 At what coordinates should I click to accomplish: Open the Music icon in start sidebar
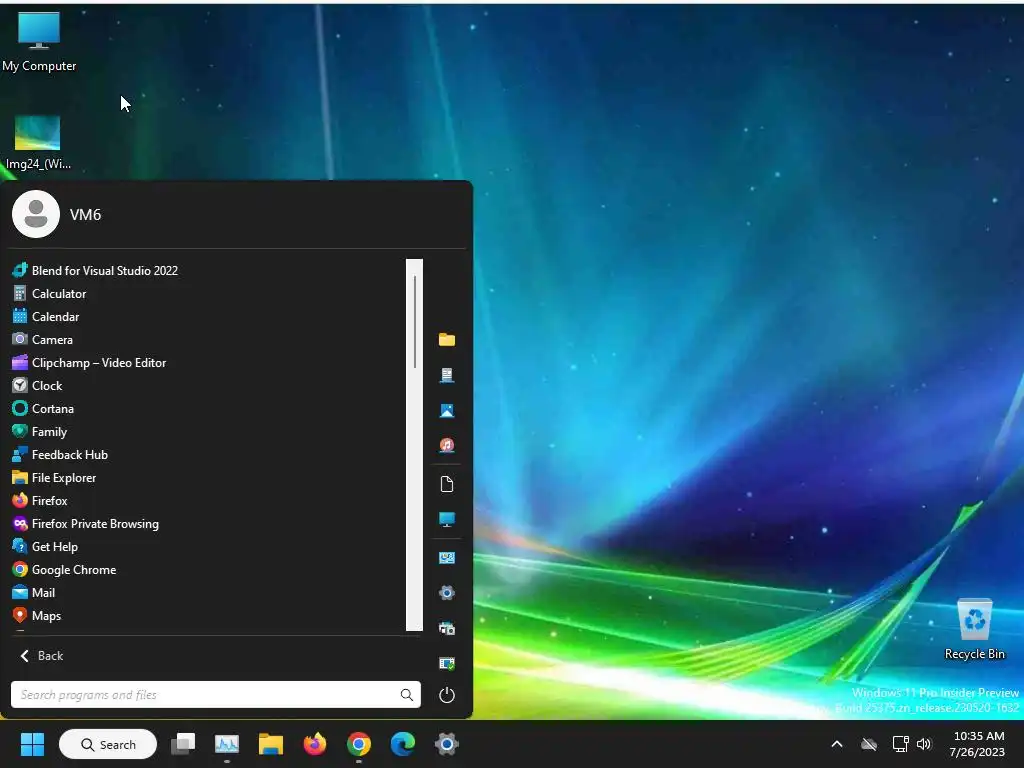447,445
